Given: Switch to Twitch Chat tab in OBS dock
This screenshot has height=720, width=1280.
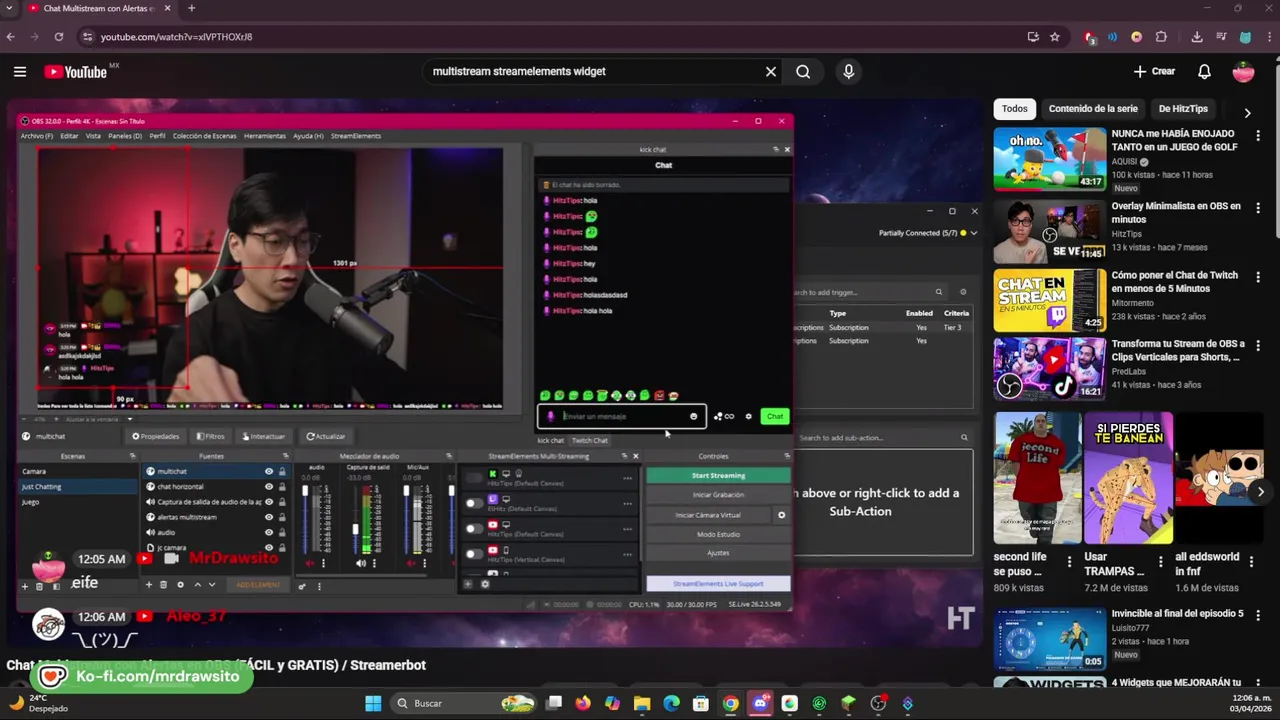Looking at the screenshot, I should [x=589, y=441].
